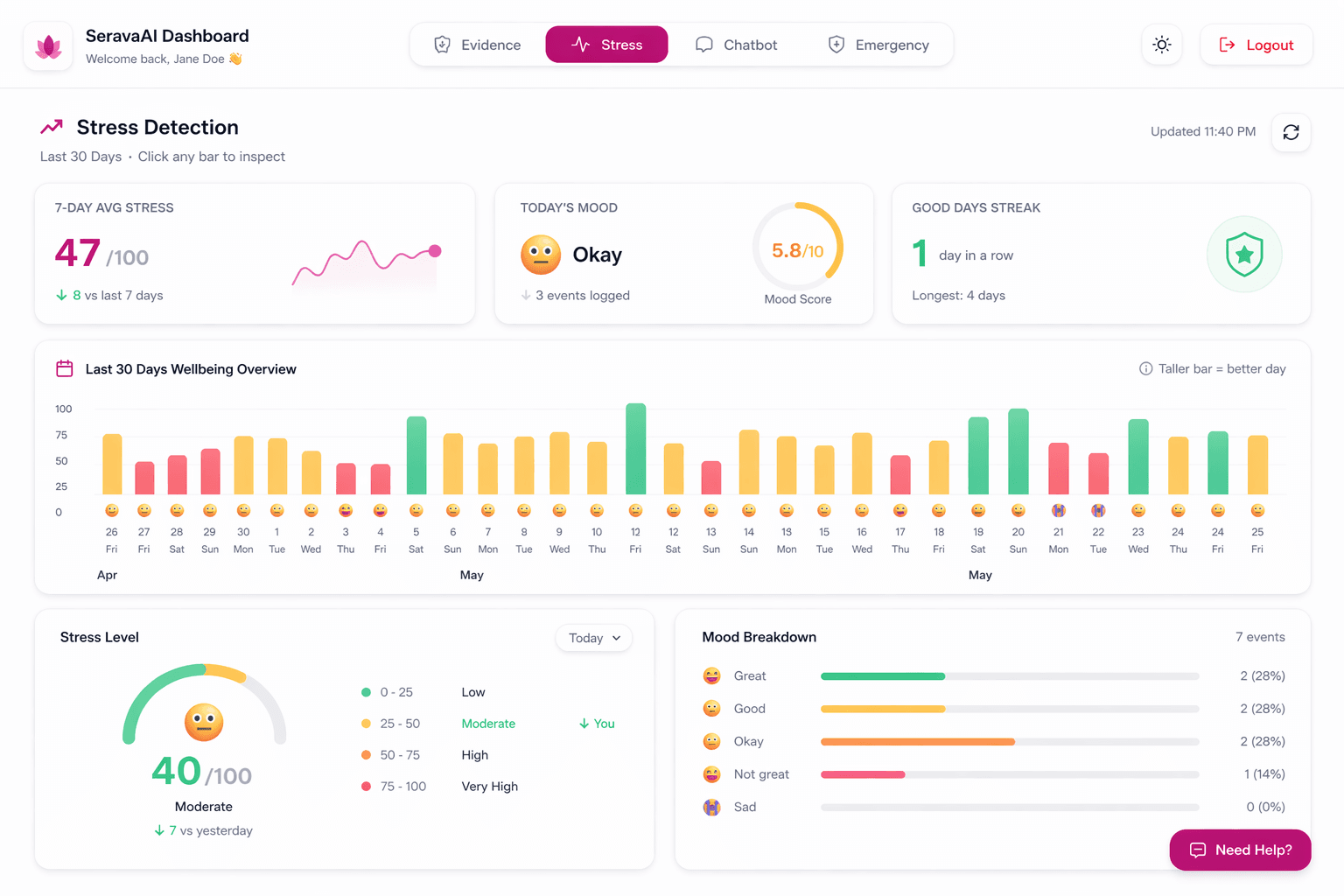The height and width of the screenshot is (896, 1344).
Task: Select the 75-100 Very High legend dot
Action: pos(367,786)
